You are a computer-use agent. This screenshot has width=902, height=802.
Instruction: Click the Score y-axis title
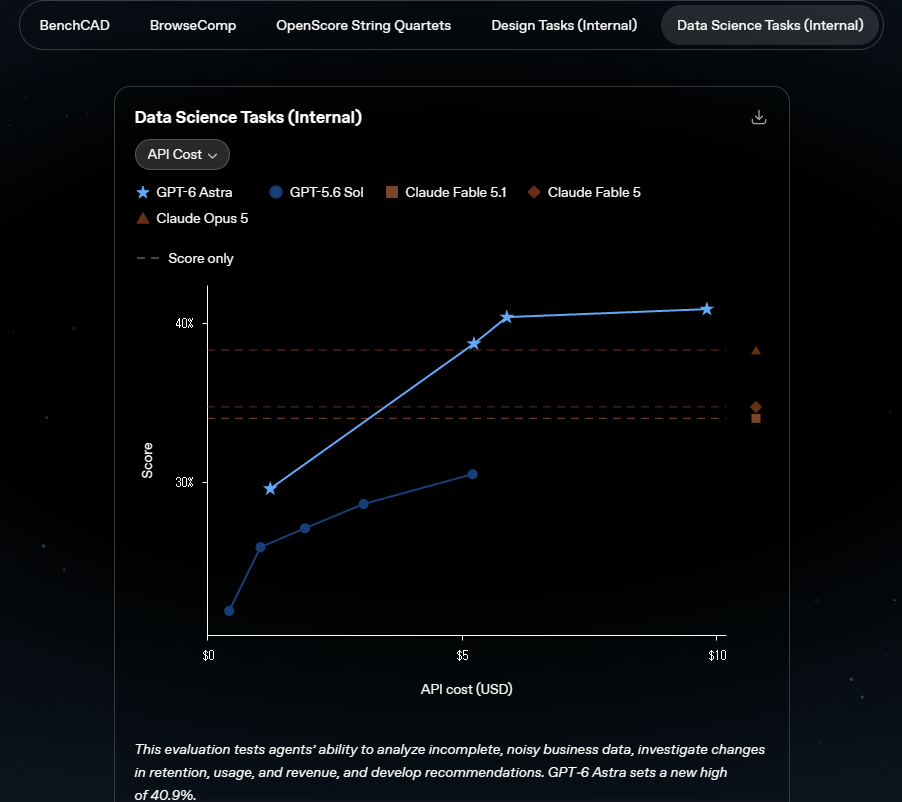pyautogui.click(x=147, y=460)
